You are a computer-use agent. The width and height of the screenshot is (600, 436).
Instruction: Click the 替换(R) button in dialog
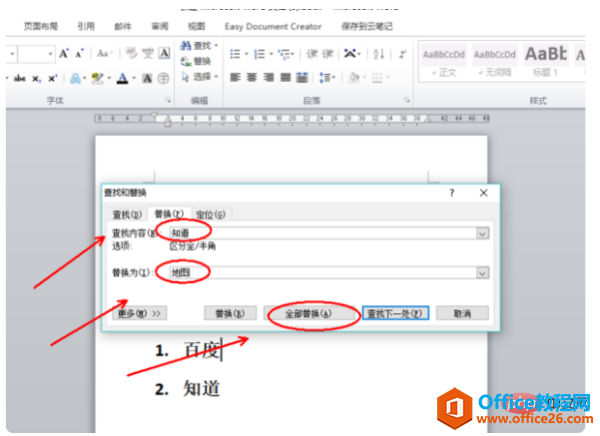tap(230, 314)
